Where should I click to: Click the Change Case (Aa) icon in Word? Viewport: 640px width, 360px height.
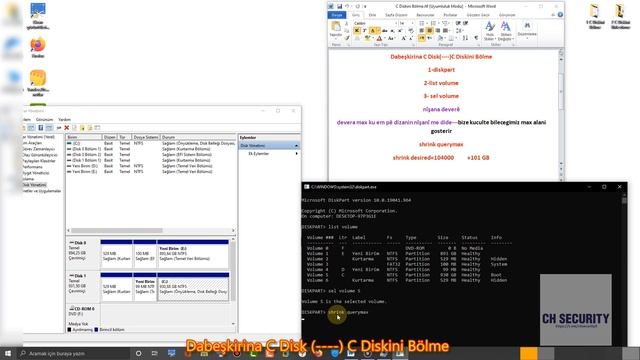click(x=391, y=38)
